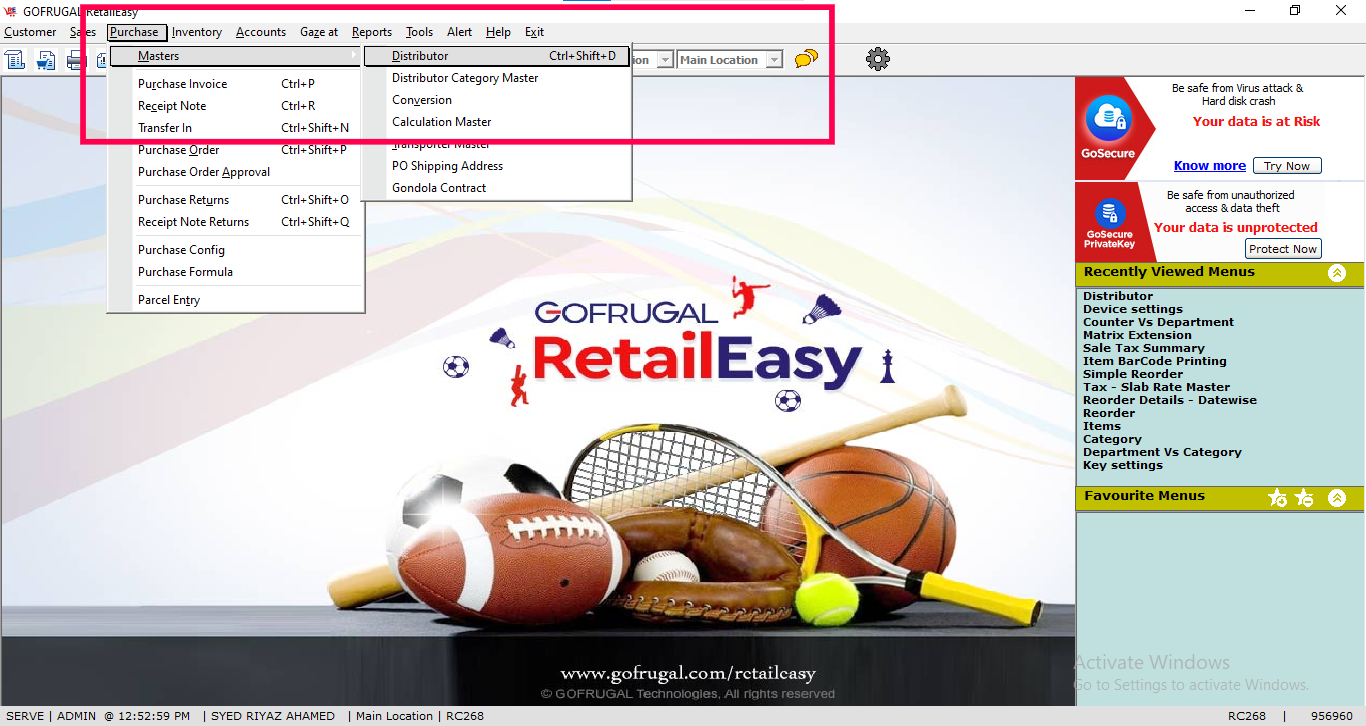The width and height of the screenshot is (1366, 726).
Task: Open Device settings from recent menus
Action: pyautogui.click(x=1133, y=309)
